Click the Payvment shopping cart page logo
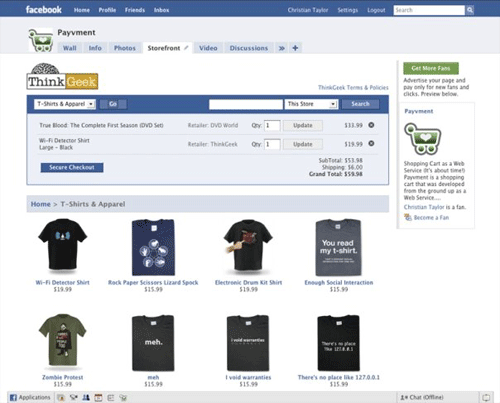The width and height of the screenshot is (500, 403). 40,40
